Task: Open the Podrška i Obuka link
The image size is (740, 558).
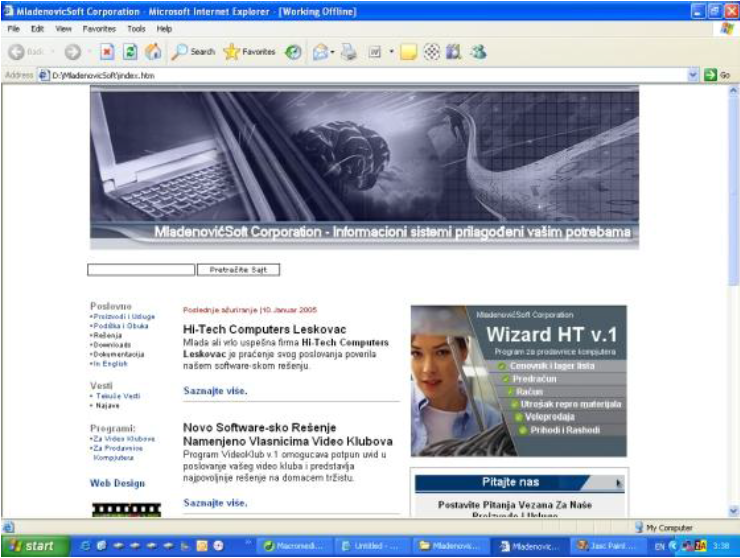Action: click(x=120, y=326)
